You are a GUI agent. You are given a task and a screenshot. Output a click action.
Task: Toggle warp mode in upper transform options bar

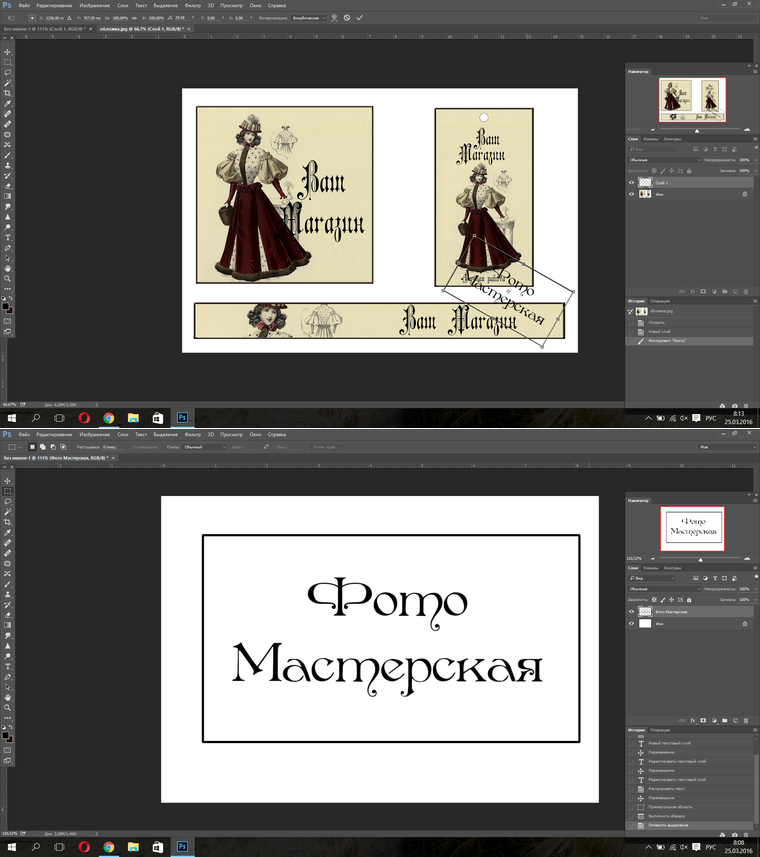coord(334,18)
